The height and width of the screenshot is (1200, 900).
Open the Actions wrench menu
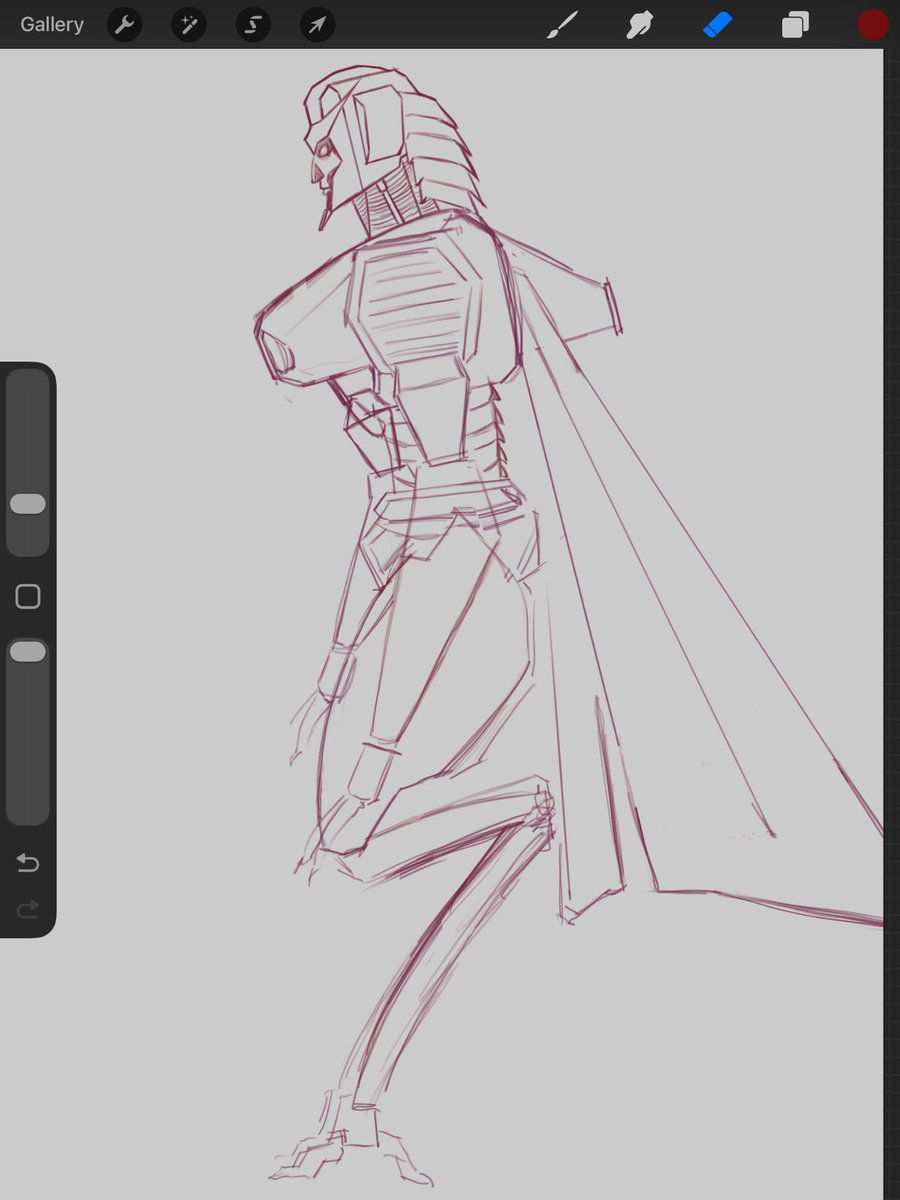[124, 24]
